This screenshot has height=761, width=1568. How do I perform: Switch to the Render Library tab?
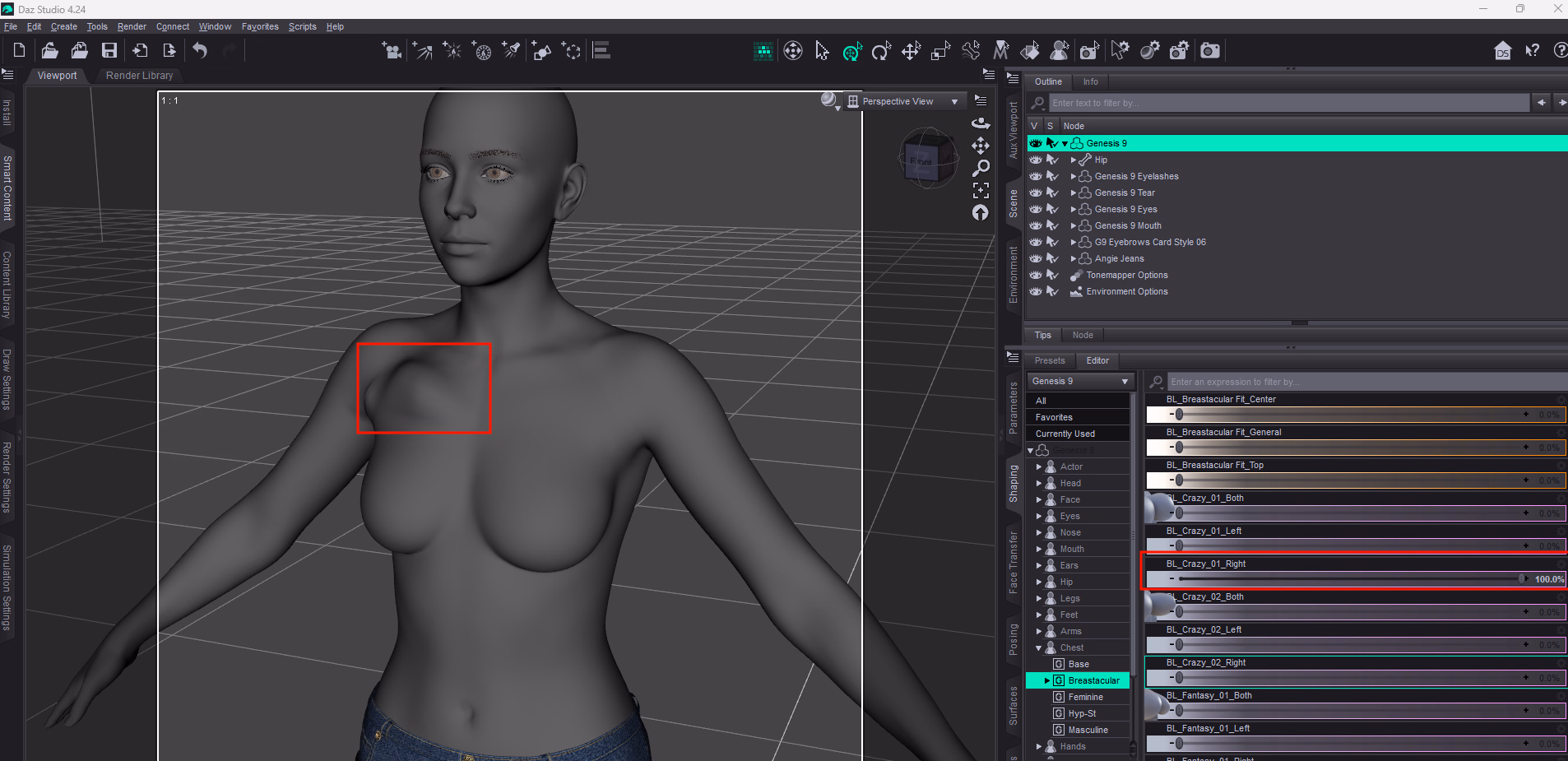coord(139,75)
